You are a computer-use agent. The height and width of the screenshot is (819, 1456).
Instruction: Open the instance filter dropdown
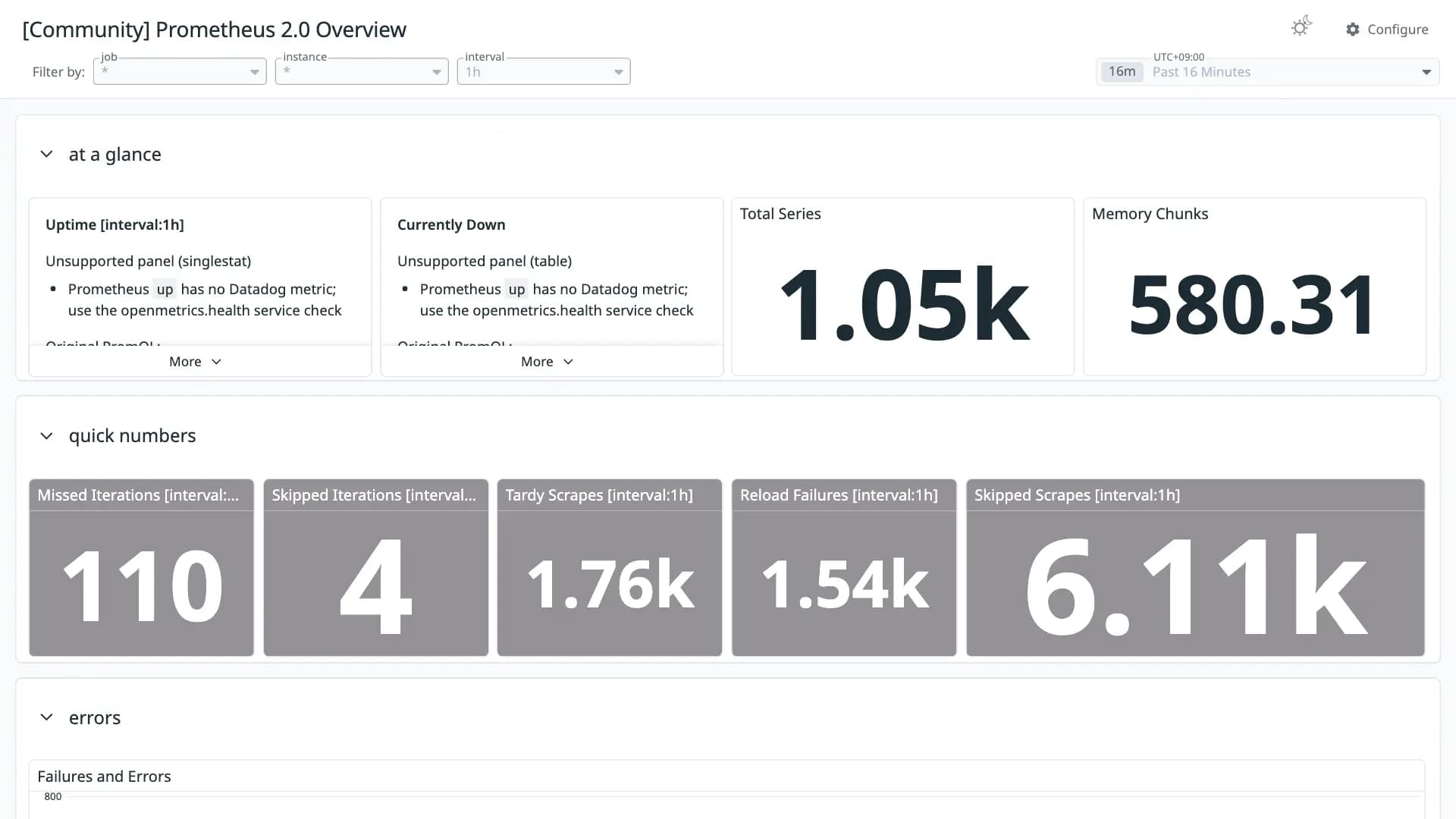pos(362,71)
